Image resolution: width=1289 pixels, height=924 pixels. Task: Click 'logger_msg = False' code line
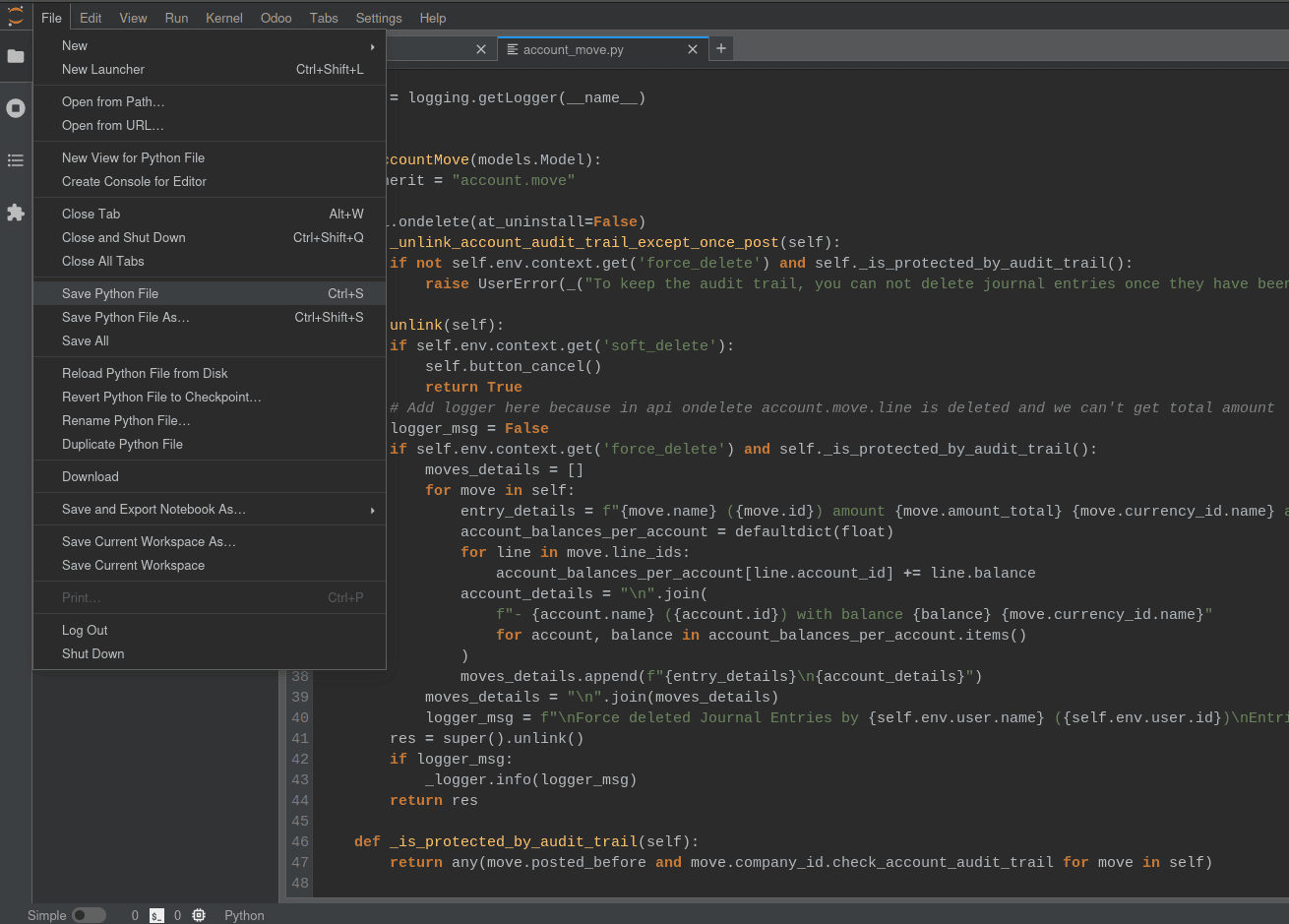[x=469, y=428]
